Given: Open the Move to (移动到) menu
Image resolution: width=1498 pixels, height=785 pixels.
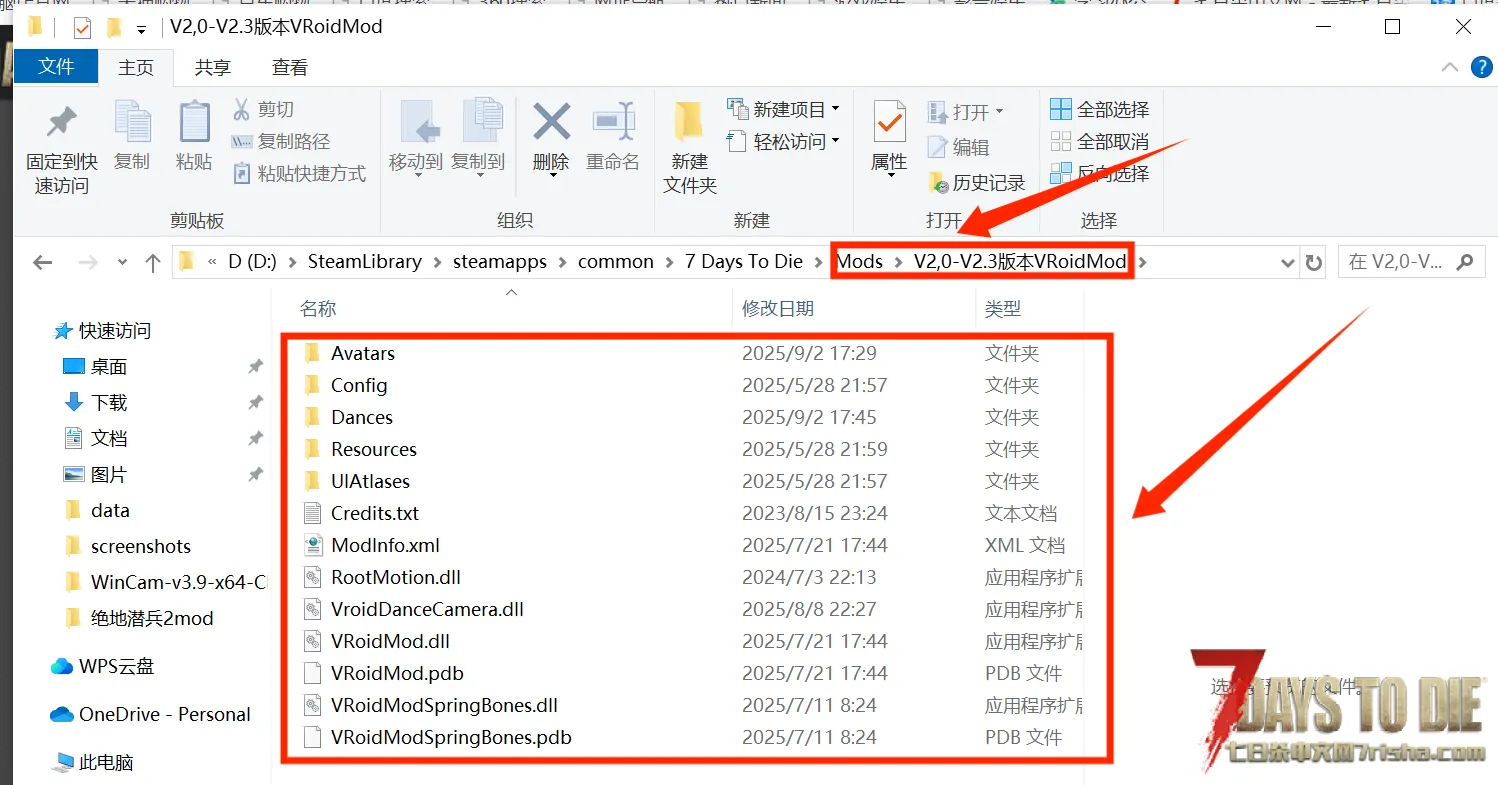Looking at the screenshot, I should pyautogui.click(x=416, y=138).
